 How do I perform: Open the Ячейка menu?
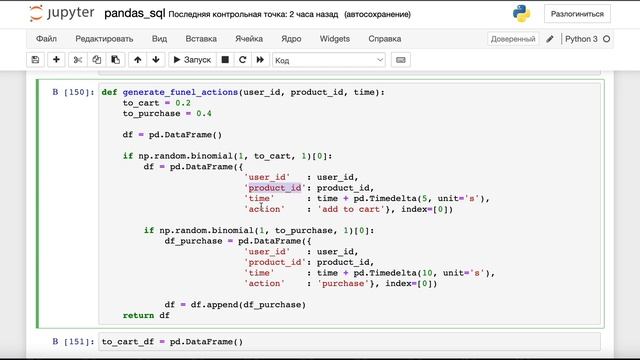click(249, 39)
